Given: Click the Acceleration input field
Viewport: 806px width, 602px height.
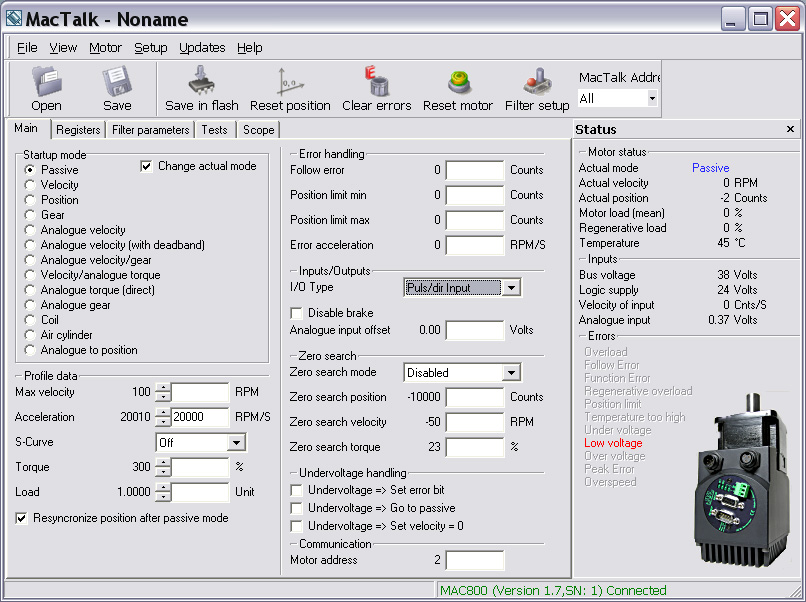Looking at the screenshot, I should click(199, 417).
